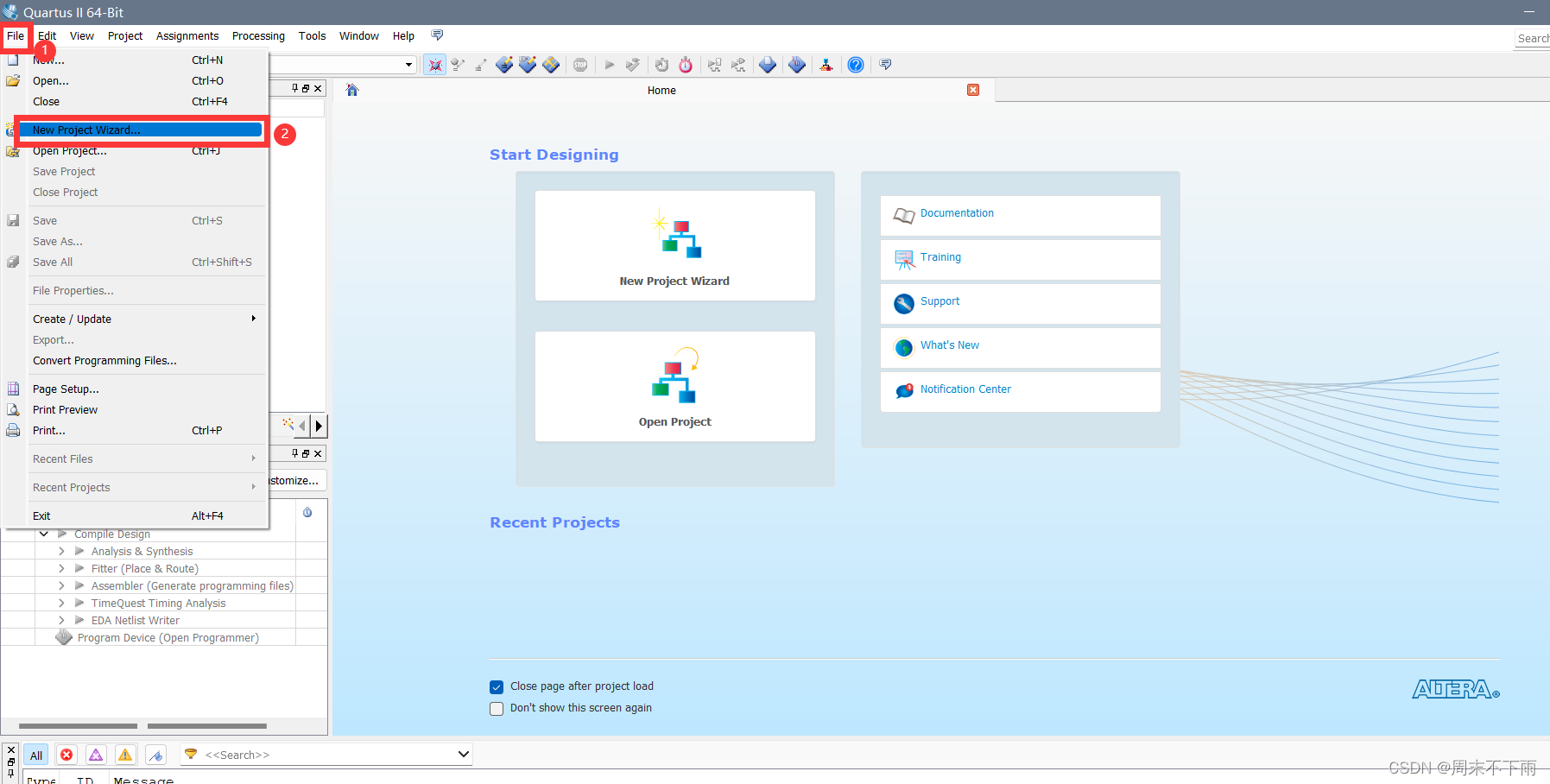Viewport: 1550px width, 784px height.
Task: Click the Start Compilation play icon
Action: click(x=610, y=65)
